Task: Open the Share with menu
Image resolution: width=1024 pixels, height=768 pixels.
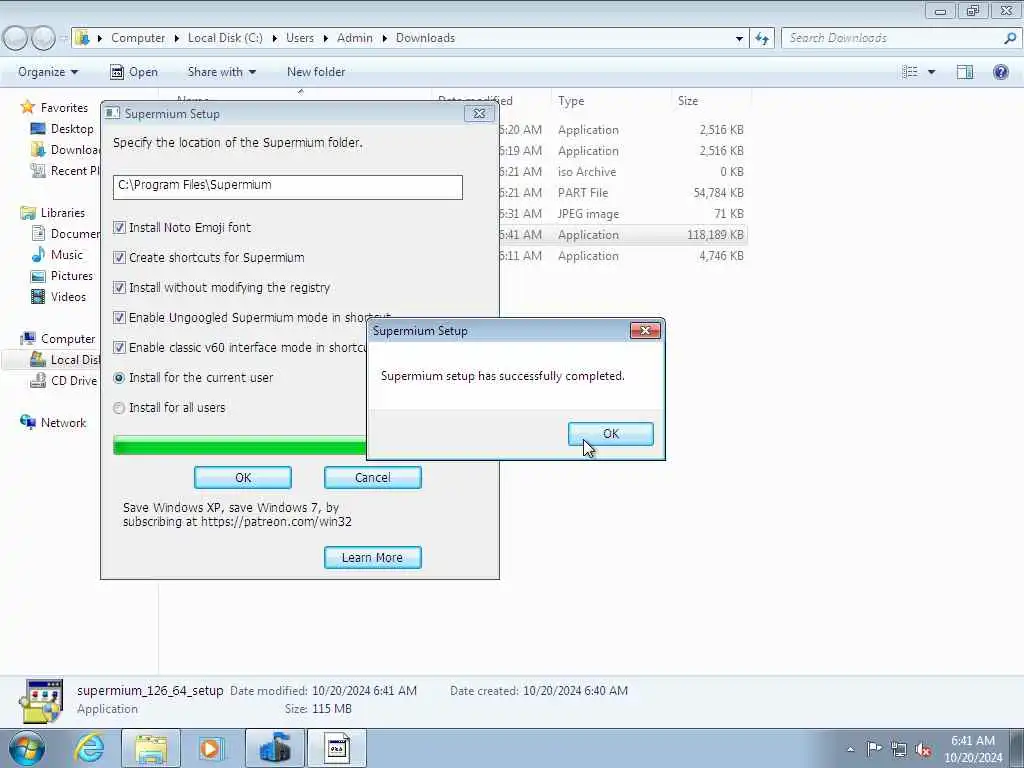Action: (221, 72)
